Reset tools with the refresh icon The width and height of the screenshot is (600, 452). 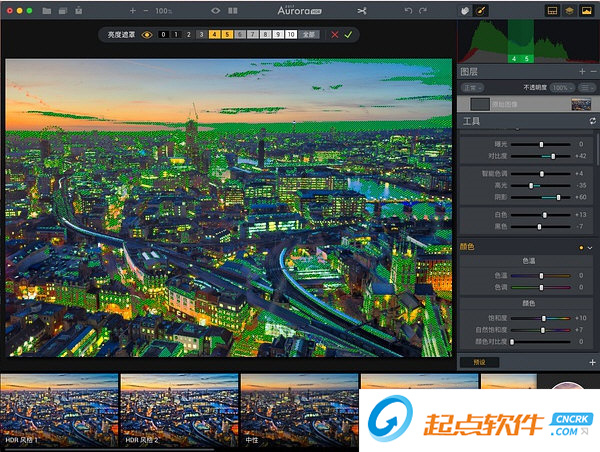click(592, 121)
